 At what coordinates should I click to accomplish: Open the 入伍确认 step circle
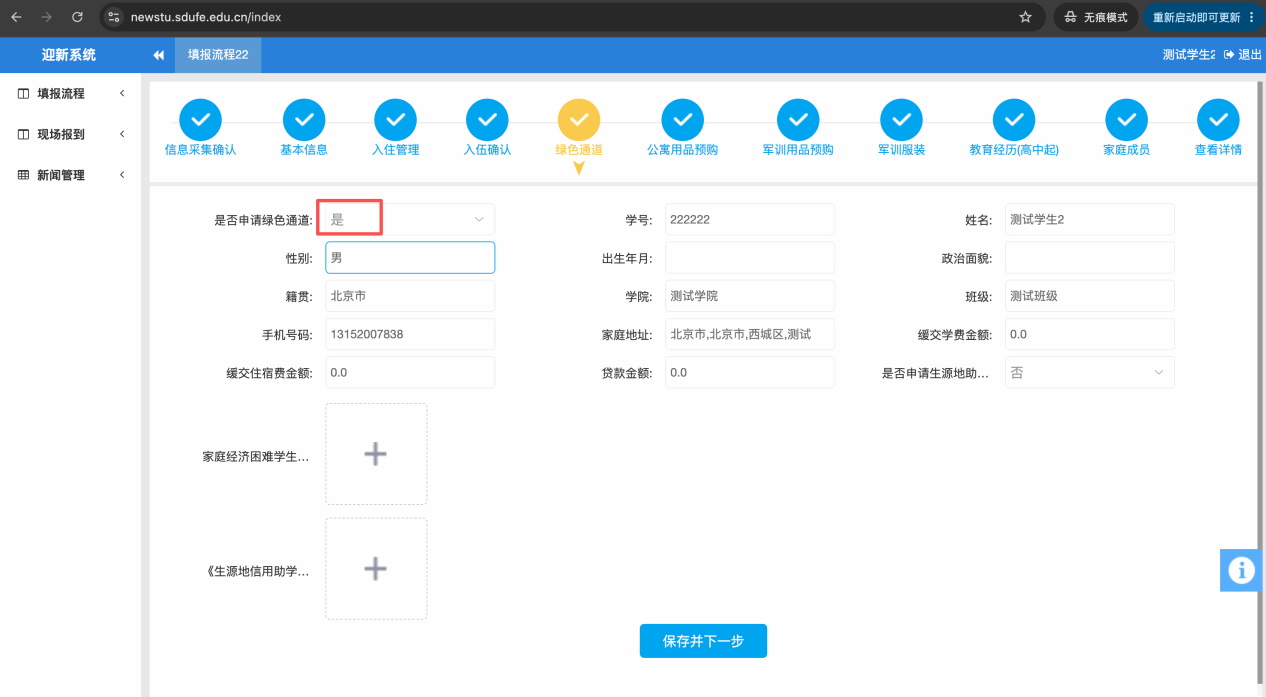coord(487,120)
